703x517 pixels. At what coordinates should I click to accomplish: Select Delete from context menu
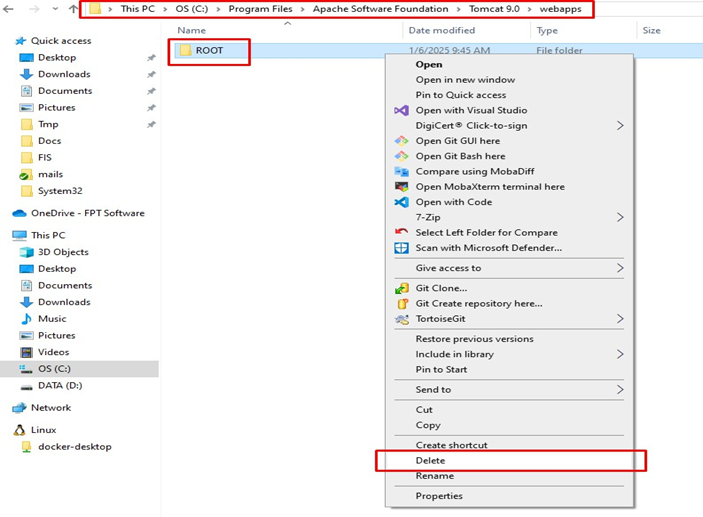pyautogui.click(x=510, y=461)
